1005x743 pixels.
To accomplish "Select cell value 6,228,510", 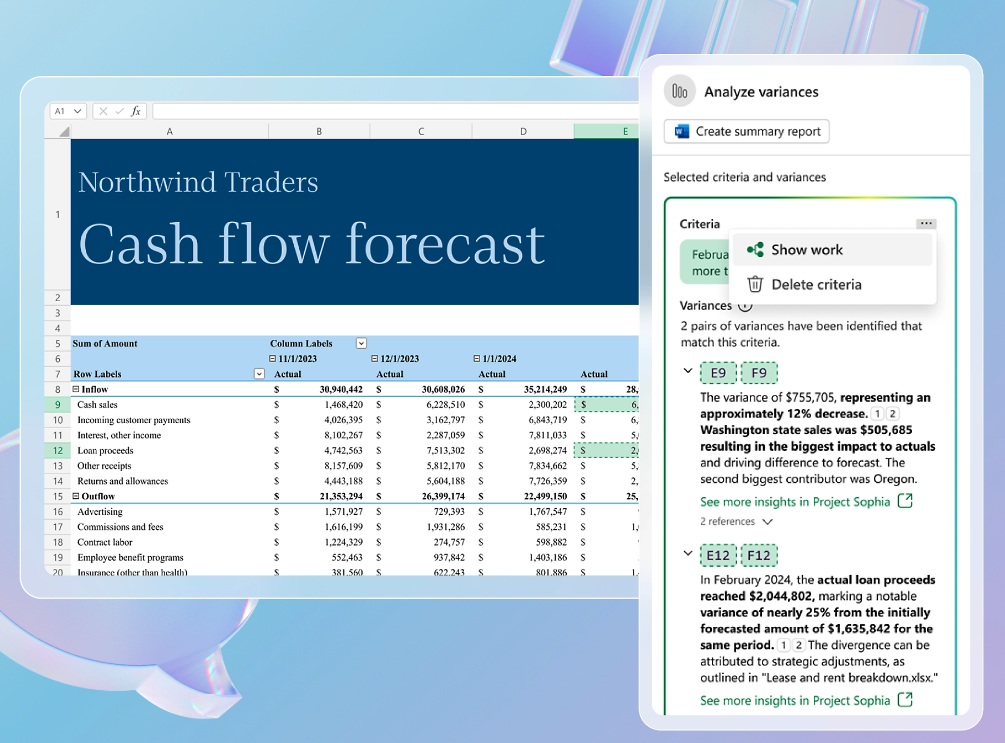I will pos(446,405).
